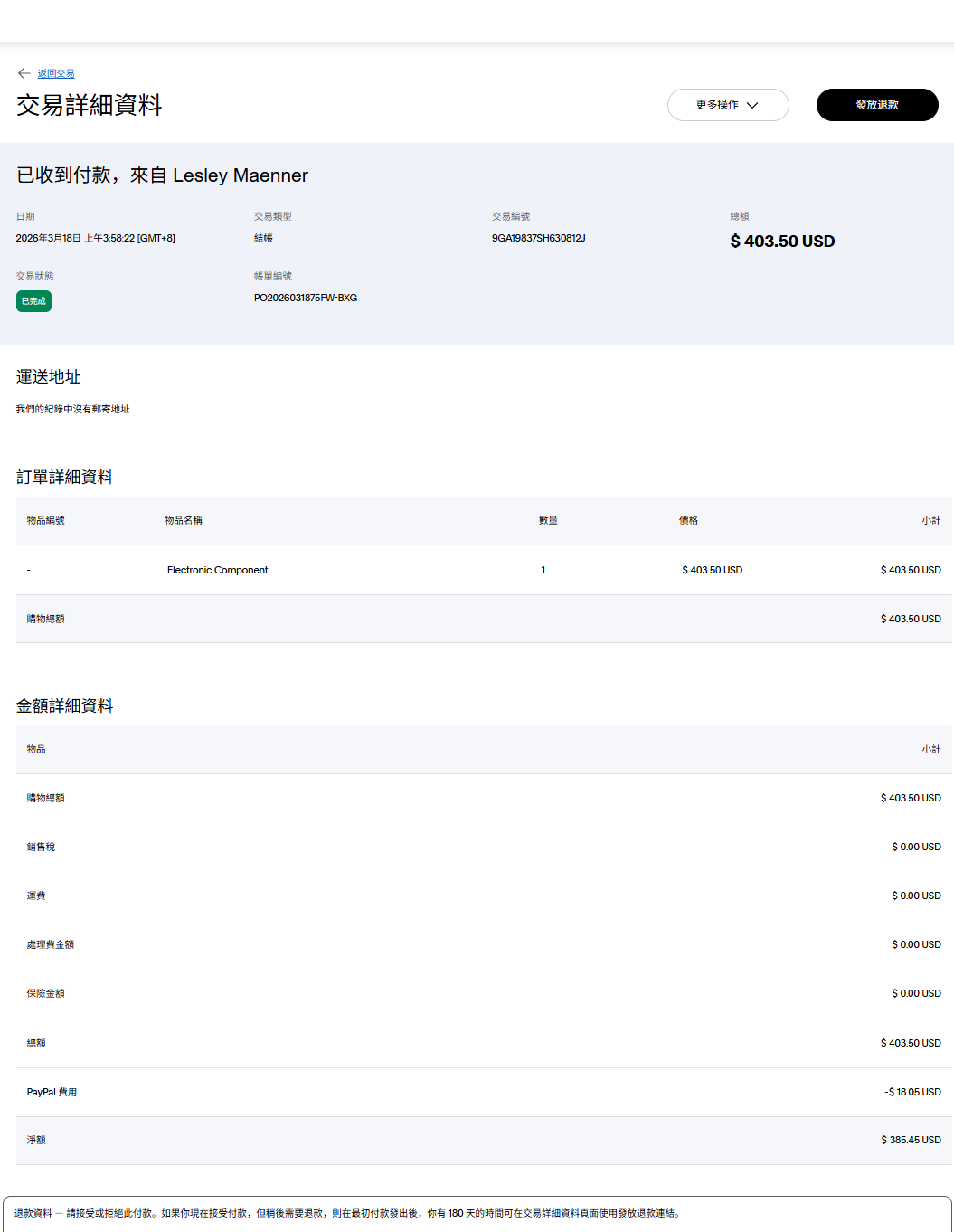Click the 價格 column header
Screen dimensions: 954x1232
(688, 520)
